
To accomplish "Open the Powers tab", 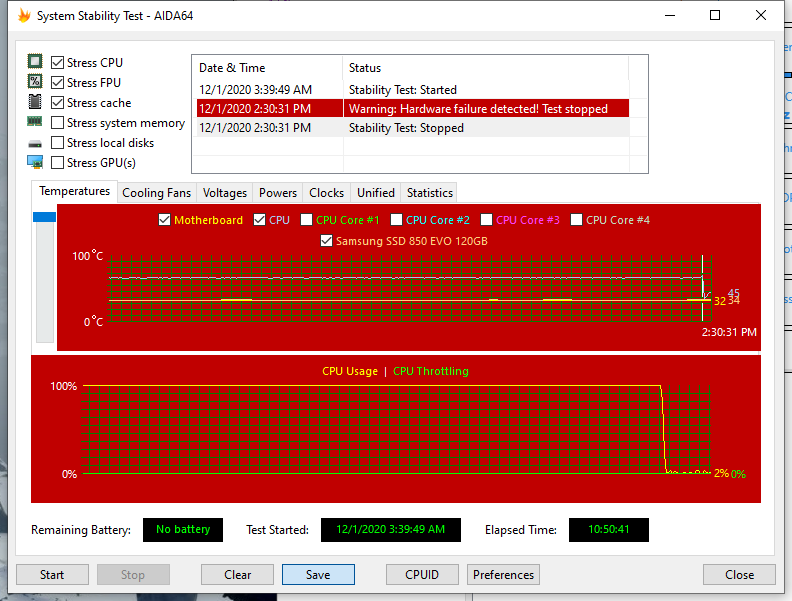I will pos(278,193).
